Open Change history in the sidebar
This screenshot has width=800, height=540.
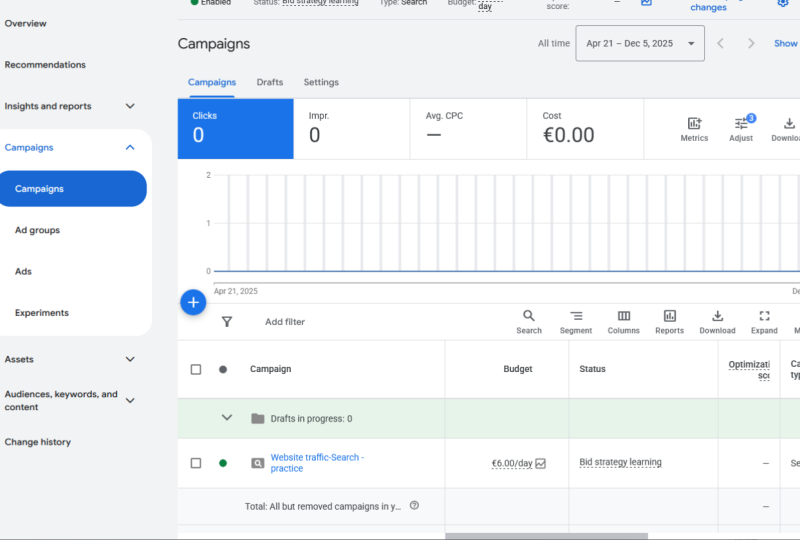[38, 442]
